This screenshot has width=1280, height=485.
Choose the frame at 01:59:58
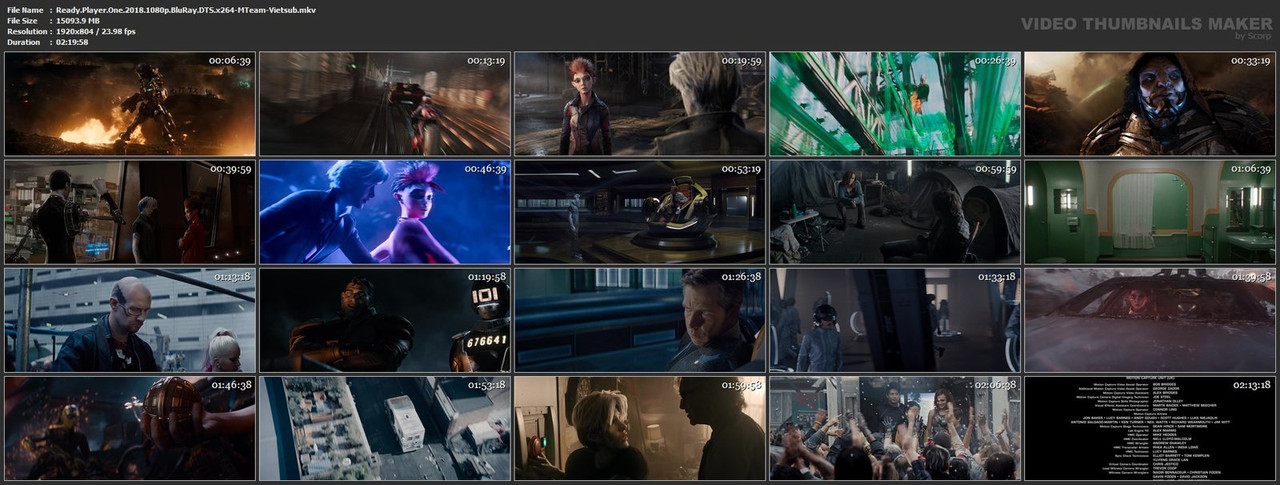[640, 428]
